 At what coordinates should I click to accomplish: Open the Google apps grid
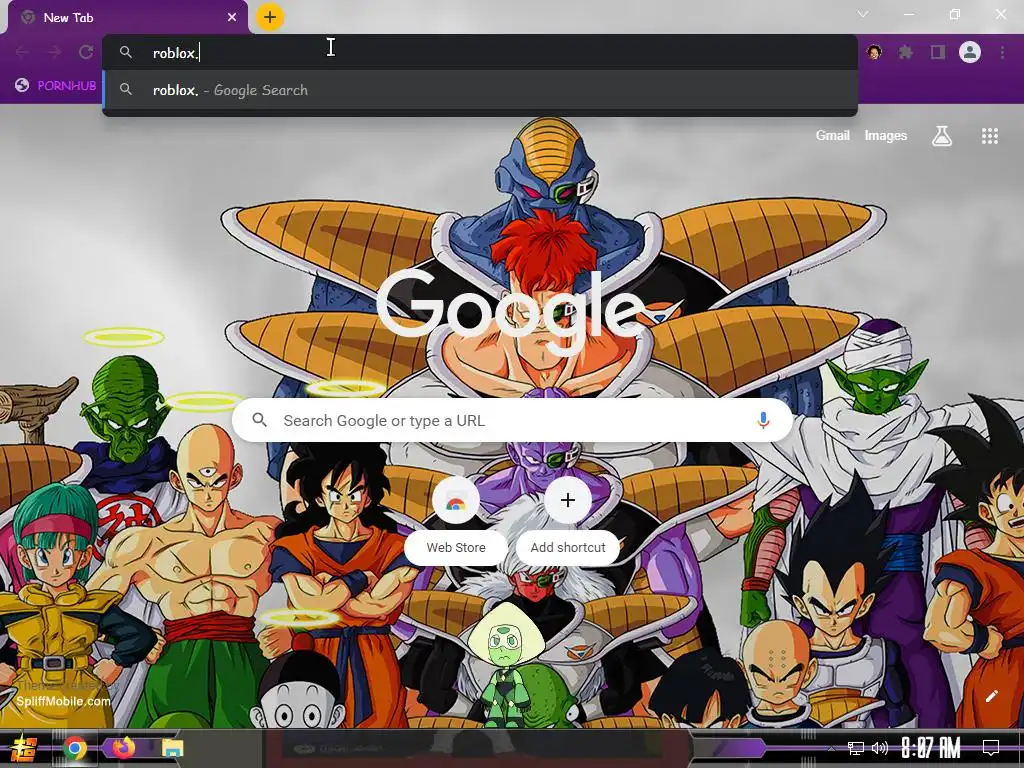[990, 136]
